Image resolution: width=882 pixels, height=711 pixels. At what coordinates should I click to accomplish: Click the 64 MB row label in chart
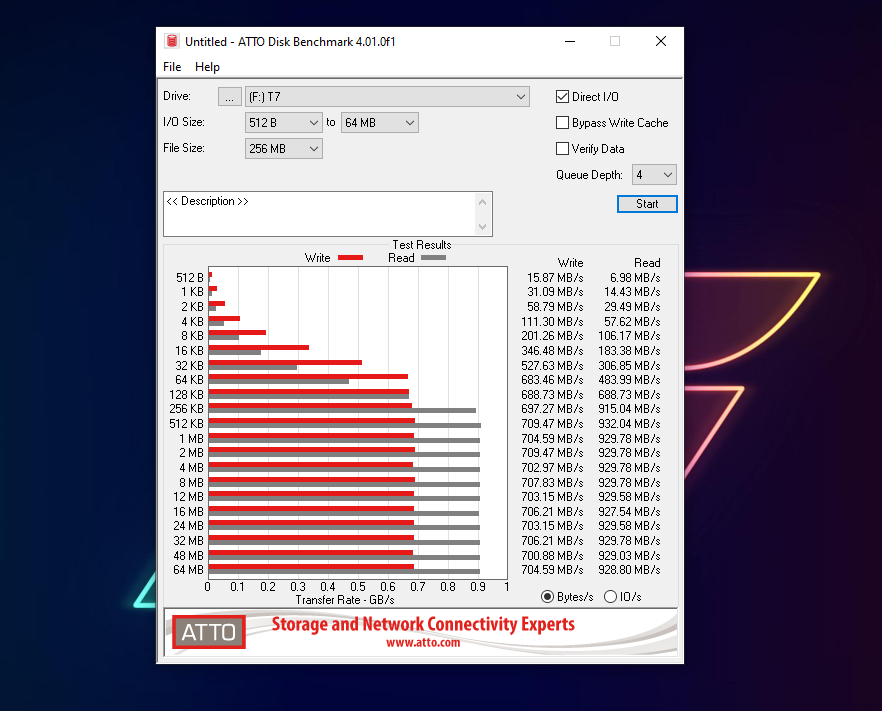point(188,570)
